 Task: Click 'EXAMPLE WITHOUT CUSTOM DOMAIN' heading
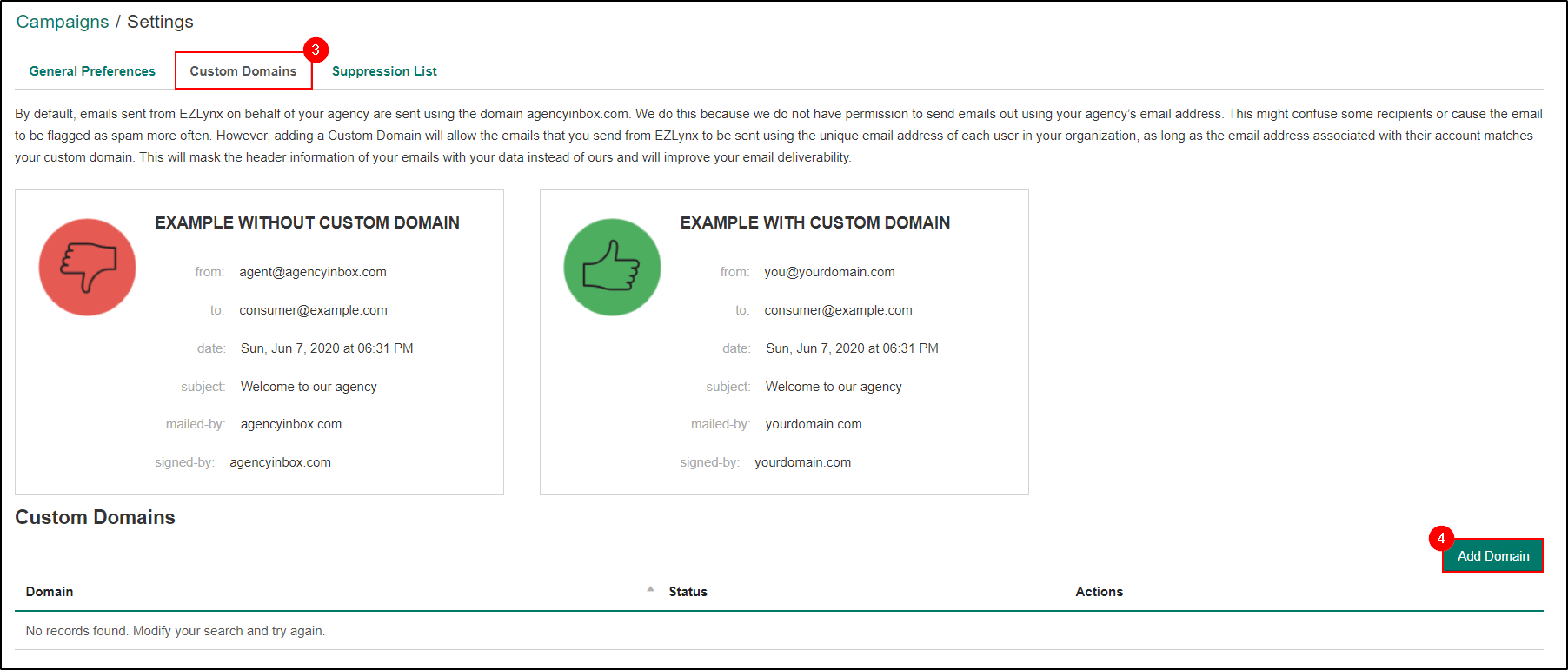click(307, 223)
